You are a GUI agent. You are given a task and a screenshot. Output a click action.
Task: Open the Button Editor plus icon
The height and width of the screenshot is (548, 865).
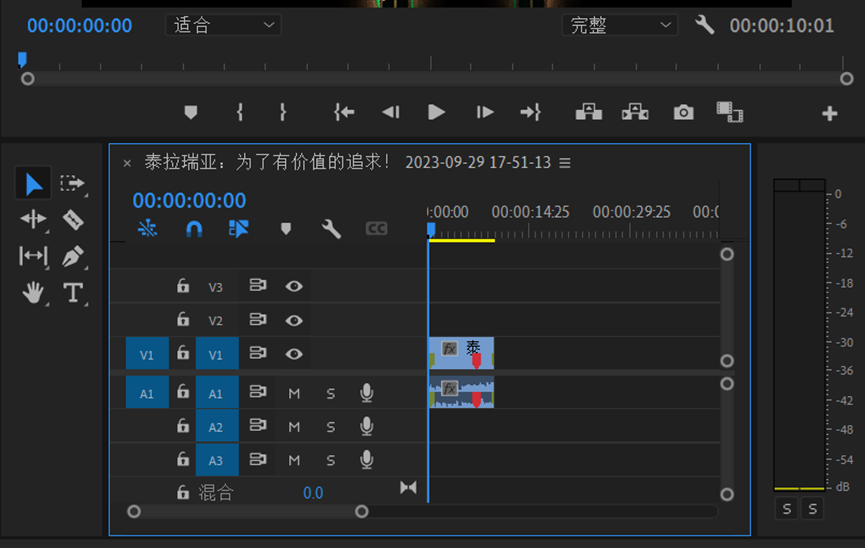[829, 113]
